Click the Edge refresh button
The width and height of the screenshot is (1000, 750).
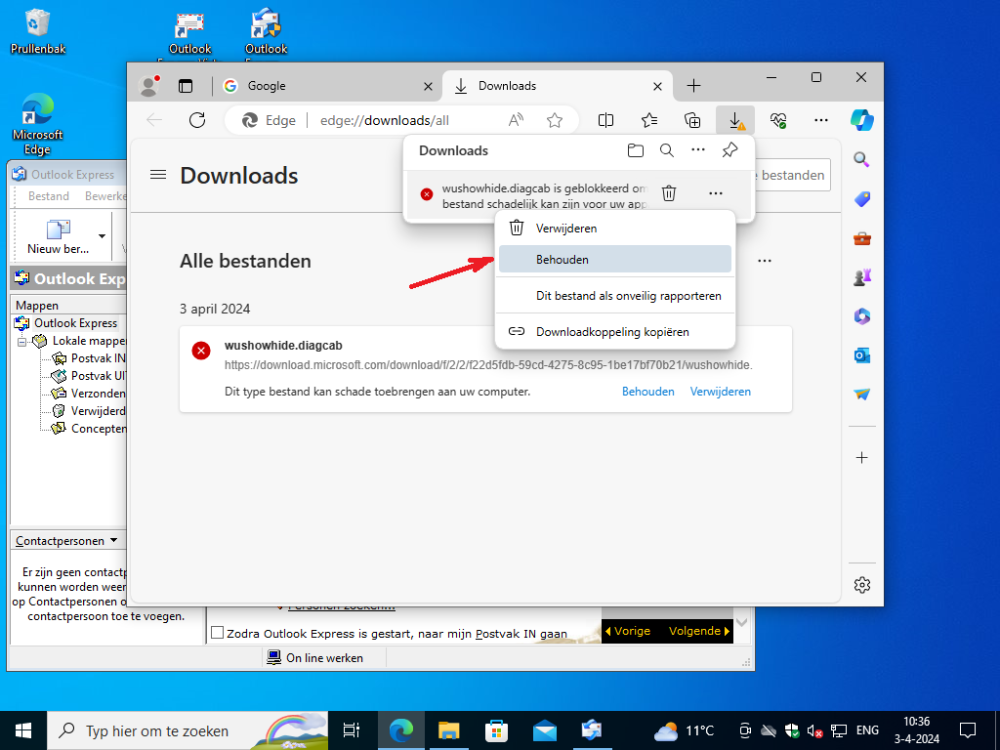(x=197, y=120)
